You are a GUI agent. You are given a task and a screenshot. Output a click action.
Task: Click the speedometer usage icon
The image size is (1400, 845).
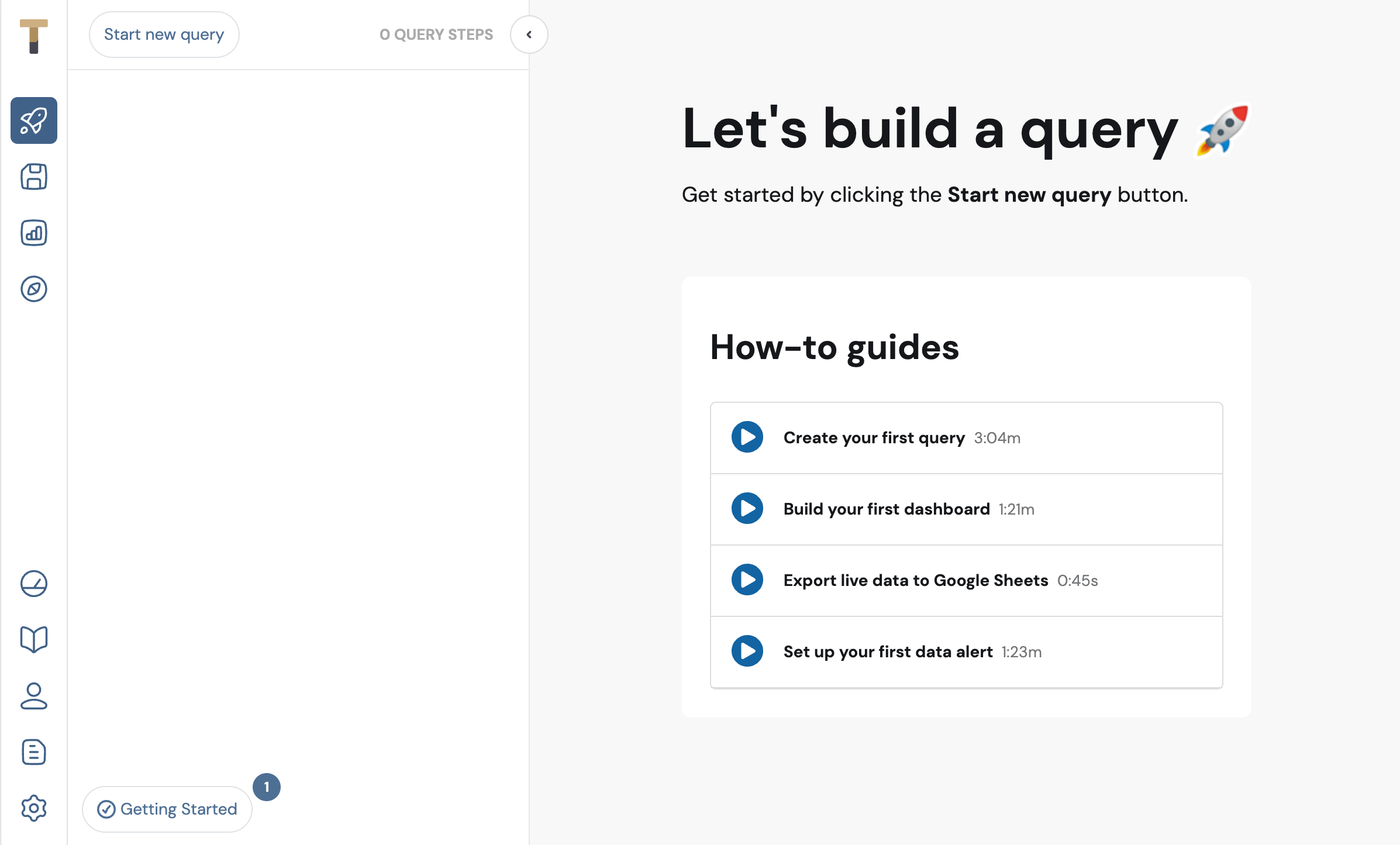[x=33, y=583]
